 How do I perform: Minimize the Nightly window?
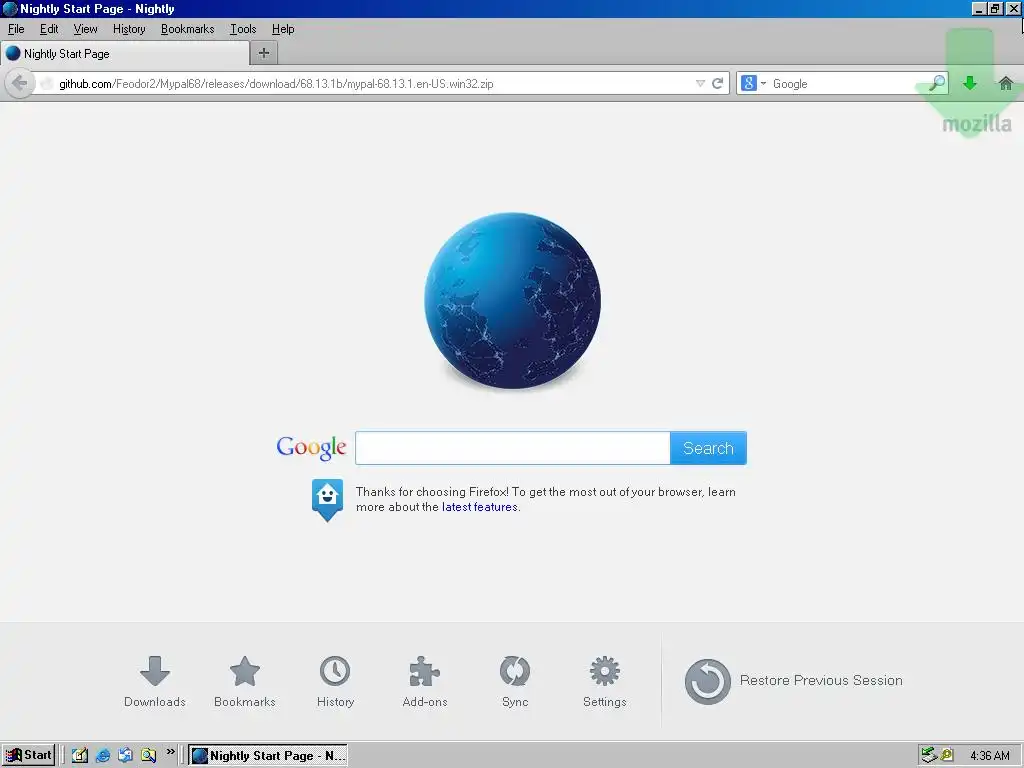tap(978, 8)
